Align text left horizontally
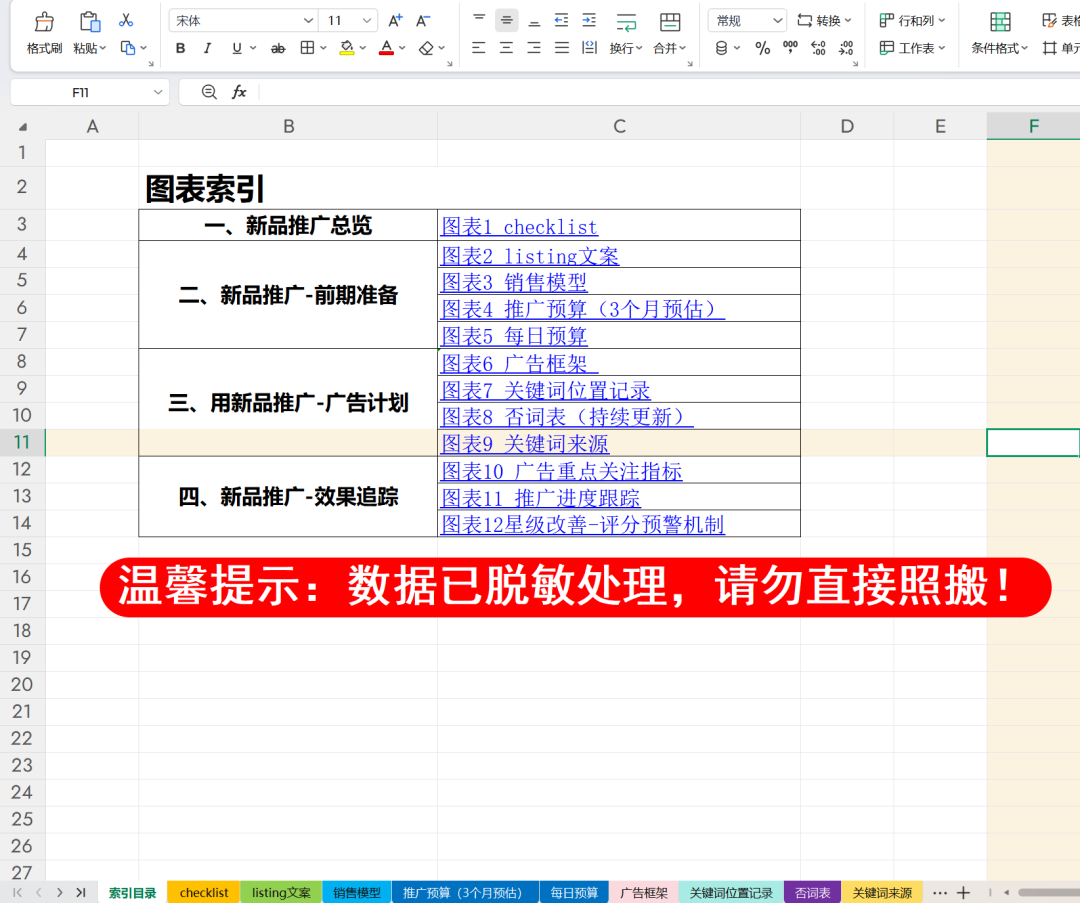Viewport: 1080px width, 903px height. (479, 48)
